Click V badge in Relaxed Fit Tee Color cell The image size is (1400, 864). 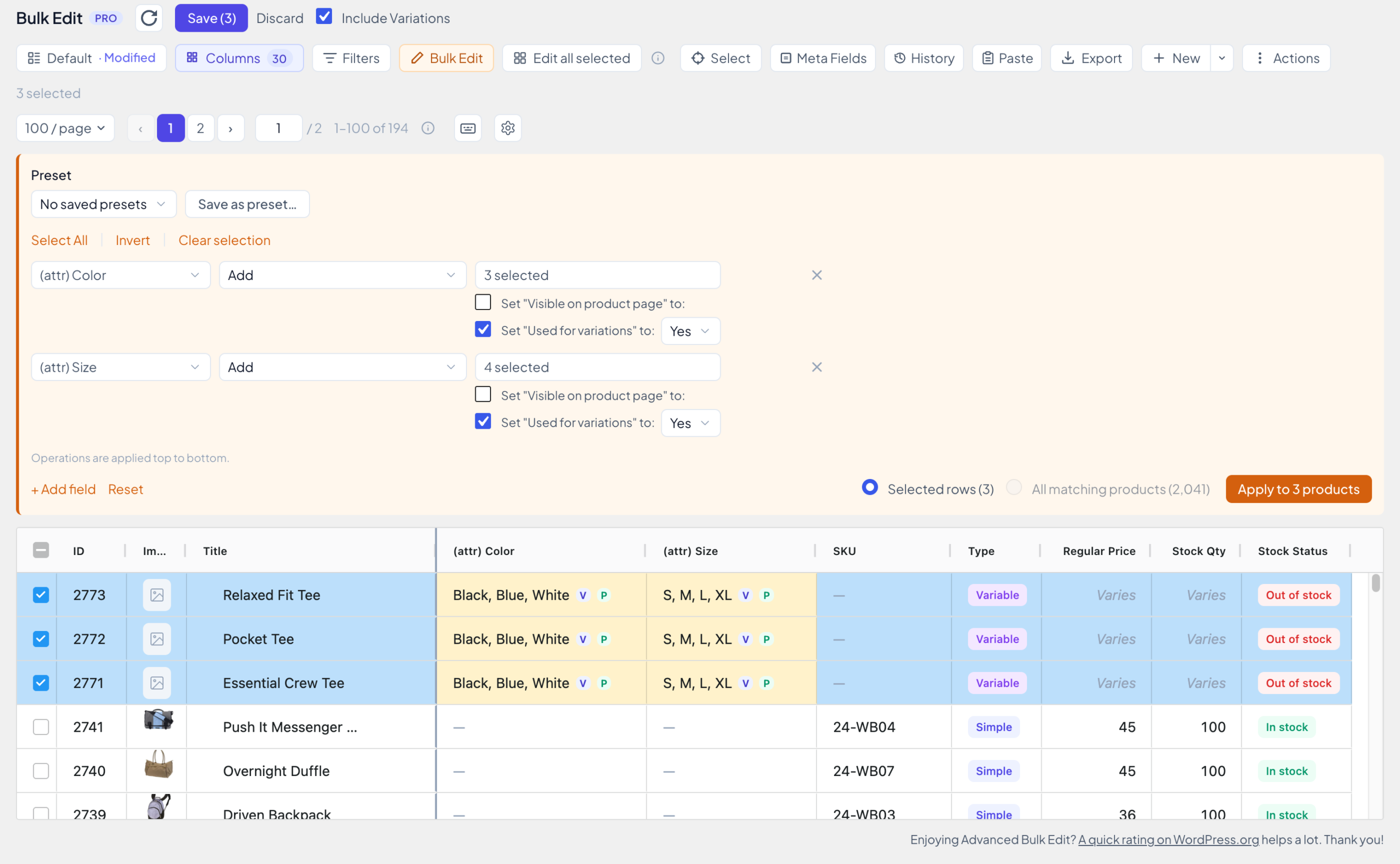pos(583,596)
